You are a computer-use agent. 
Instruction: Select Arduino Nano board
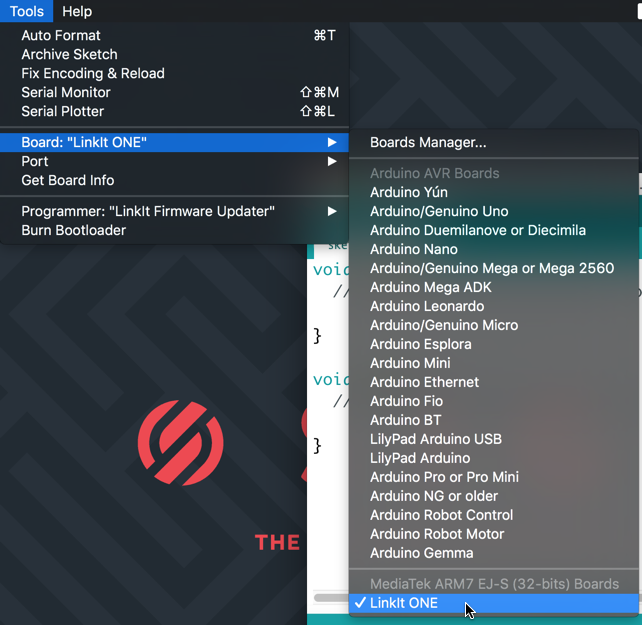(x=493, y=249)
